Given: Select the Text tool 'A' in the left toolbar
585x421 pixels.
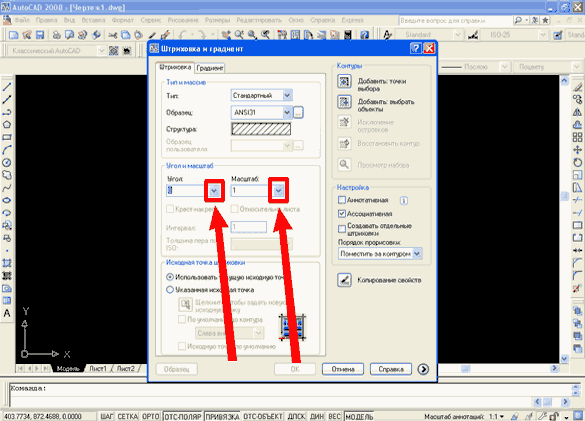Looking at the screenshot, I should pos(7,313).
